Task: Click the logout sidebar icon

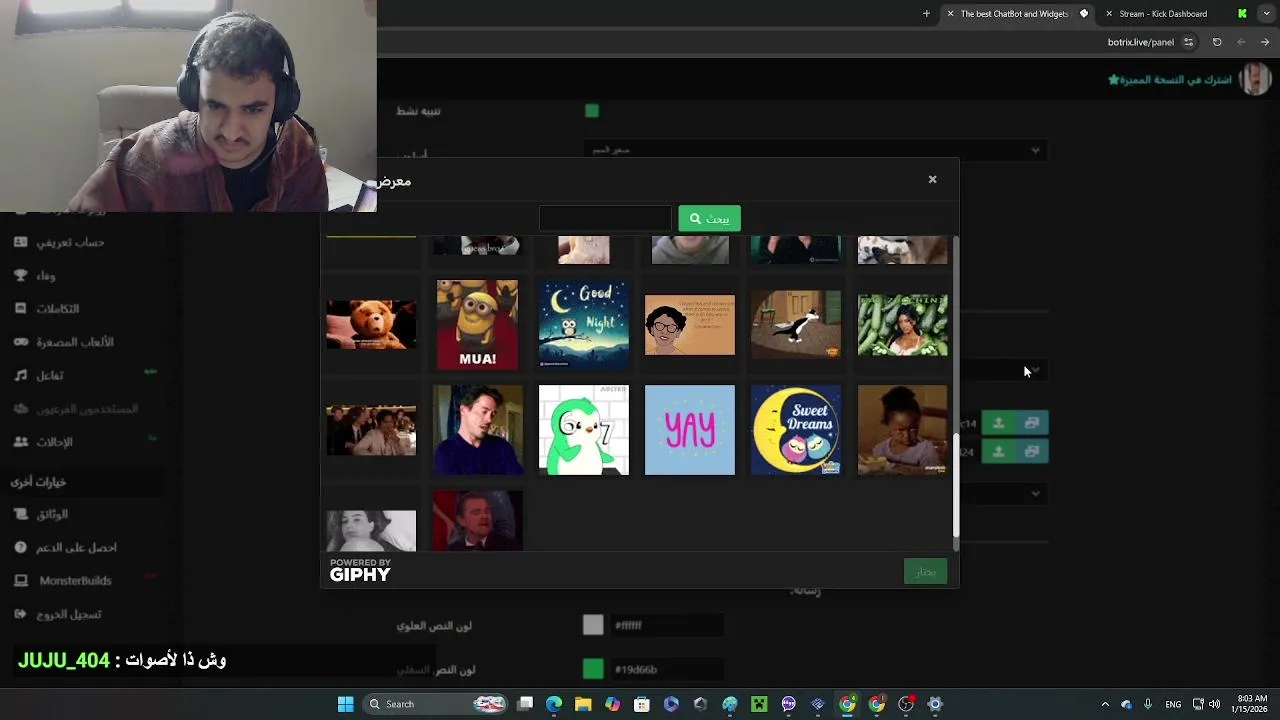Action: tap(20, 614)
